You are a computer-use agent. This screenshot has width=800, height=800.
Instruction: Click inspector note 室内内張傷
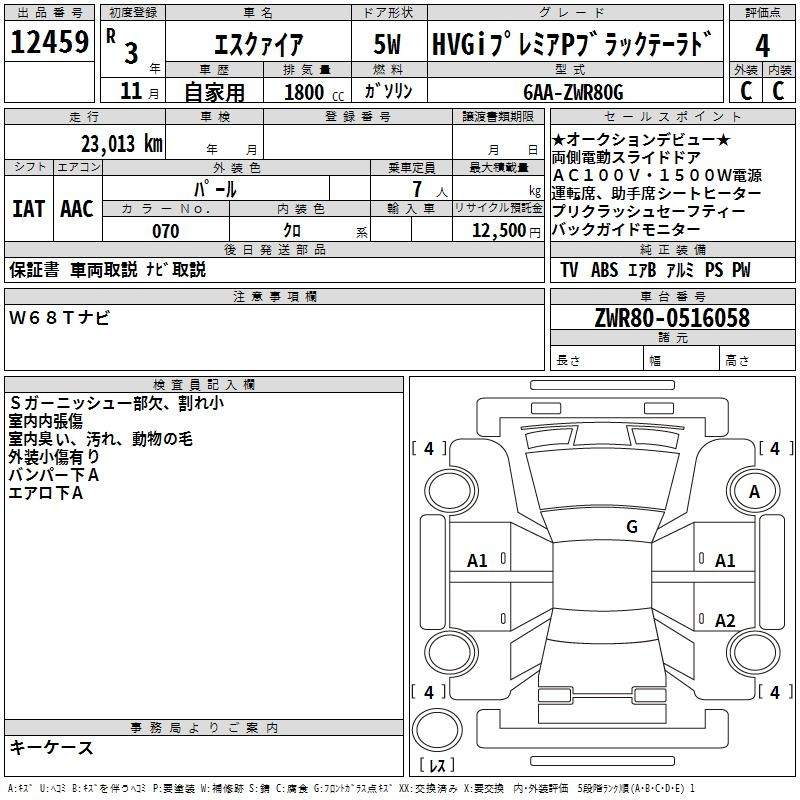46,421
